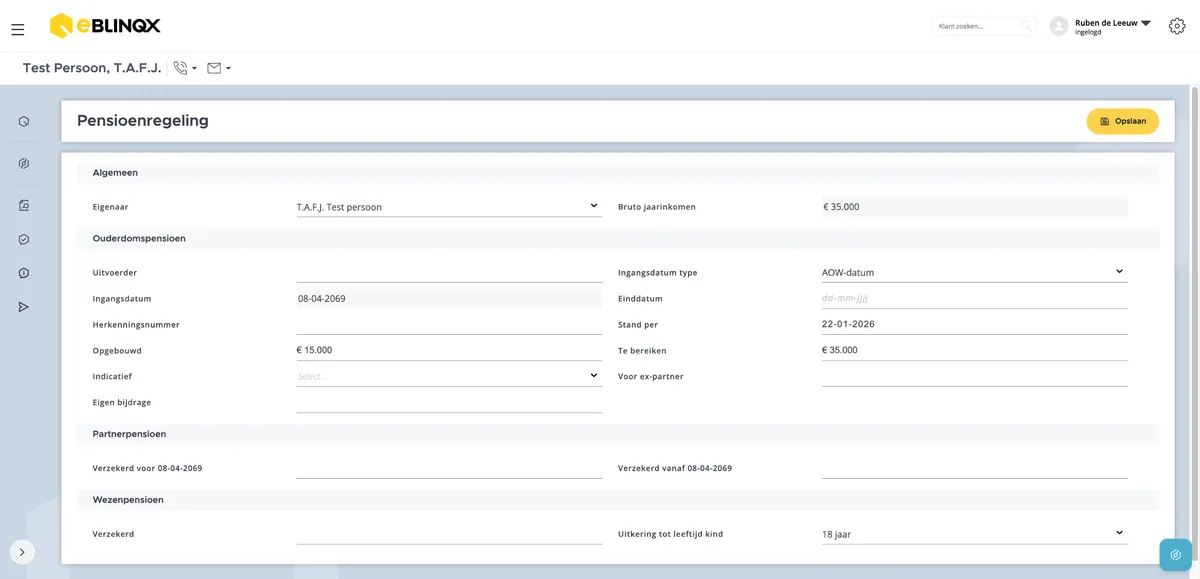Screen dimensions: 1200x579
Task: Click the Uitvoerder input field
Action: pyautogui.click(x=449, y=272)
